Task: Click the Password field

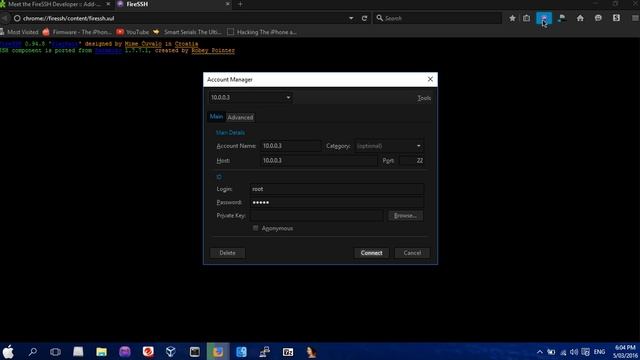Action: coord(337,202)
